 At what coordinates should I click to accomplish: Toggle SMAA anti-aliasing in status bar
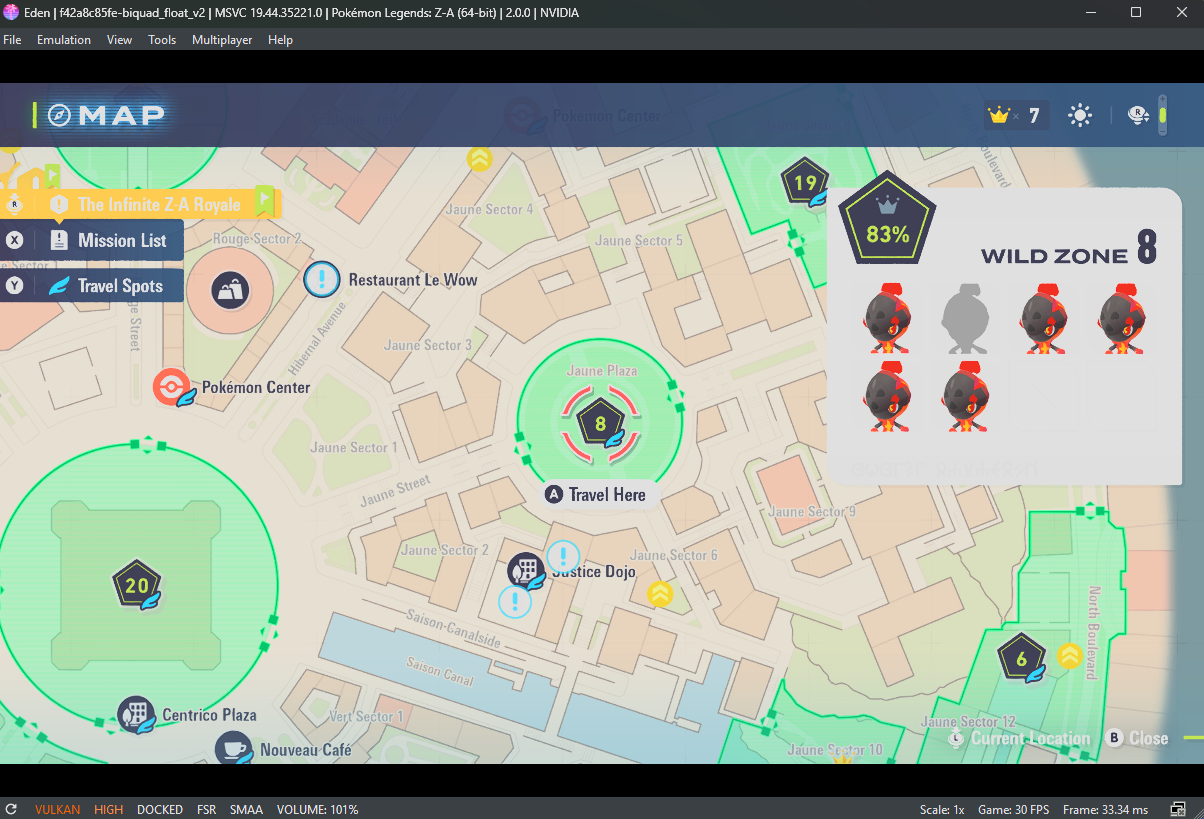(246, 809)
